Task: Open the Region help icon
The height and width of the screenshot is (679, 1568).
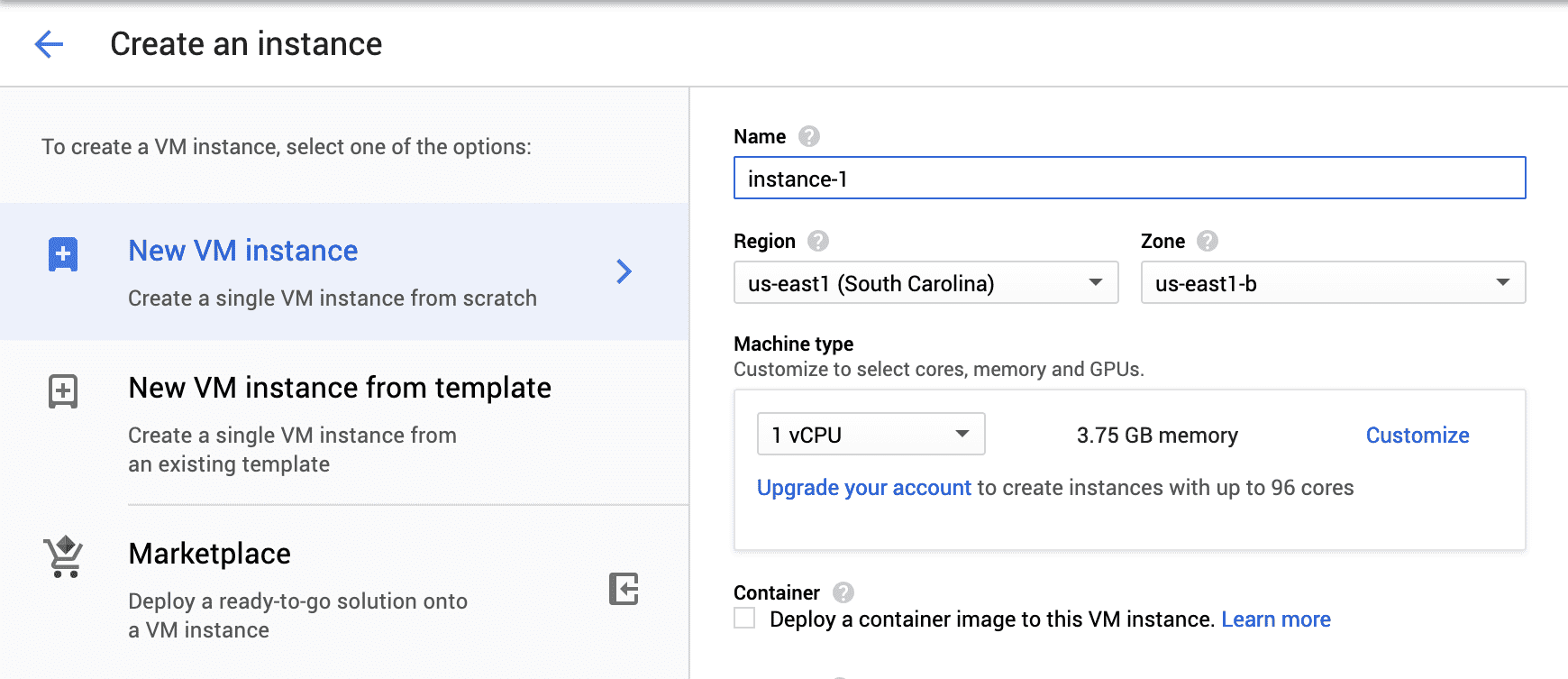Action: click(x=818, y=241)
